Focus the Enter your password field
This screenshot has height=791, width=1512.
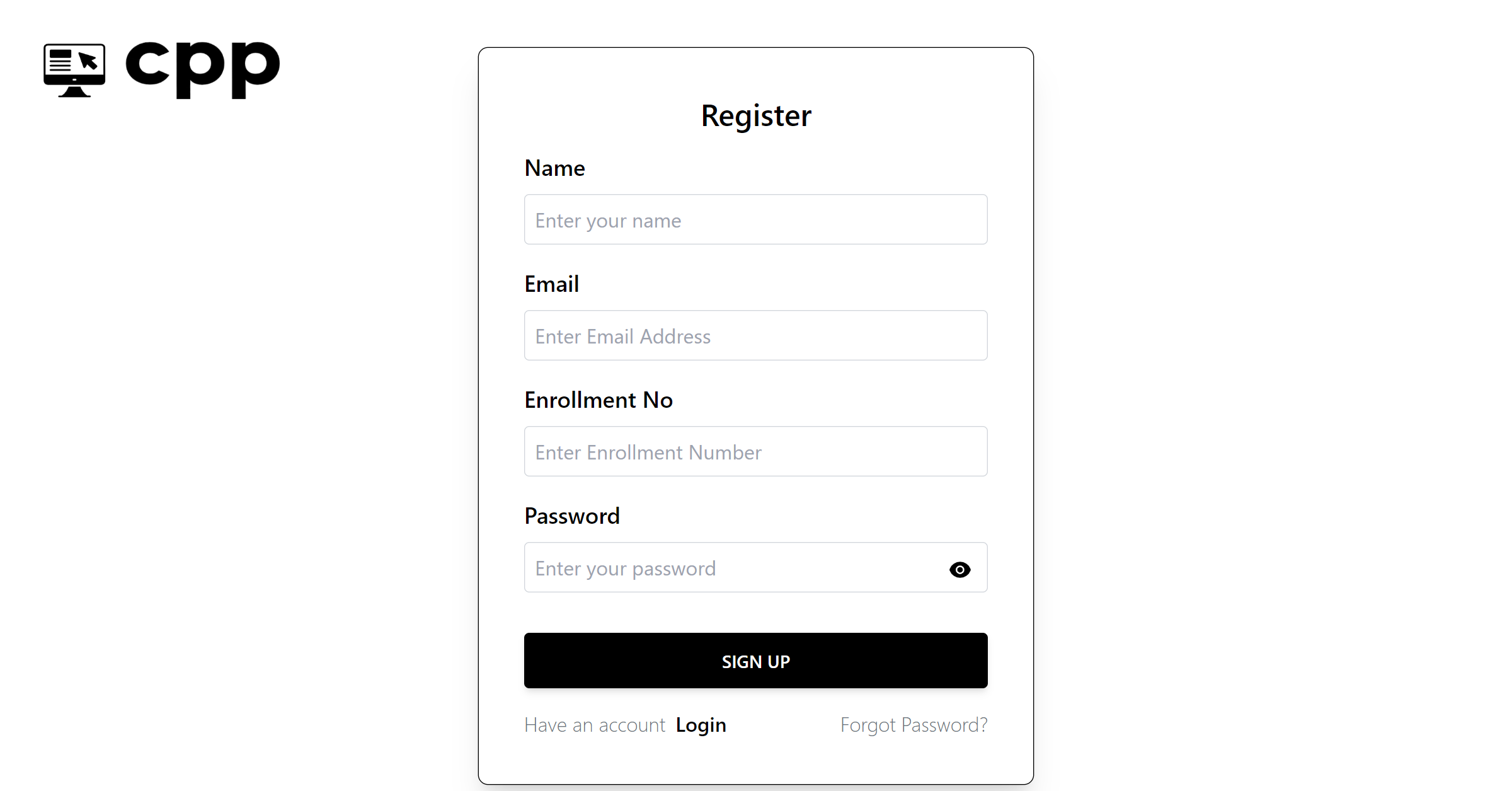pyautogui.click(x=755, y=567)
